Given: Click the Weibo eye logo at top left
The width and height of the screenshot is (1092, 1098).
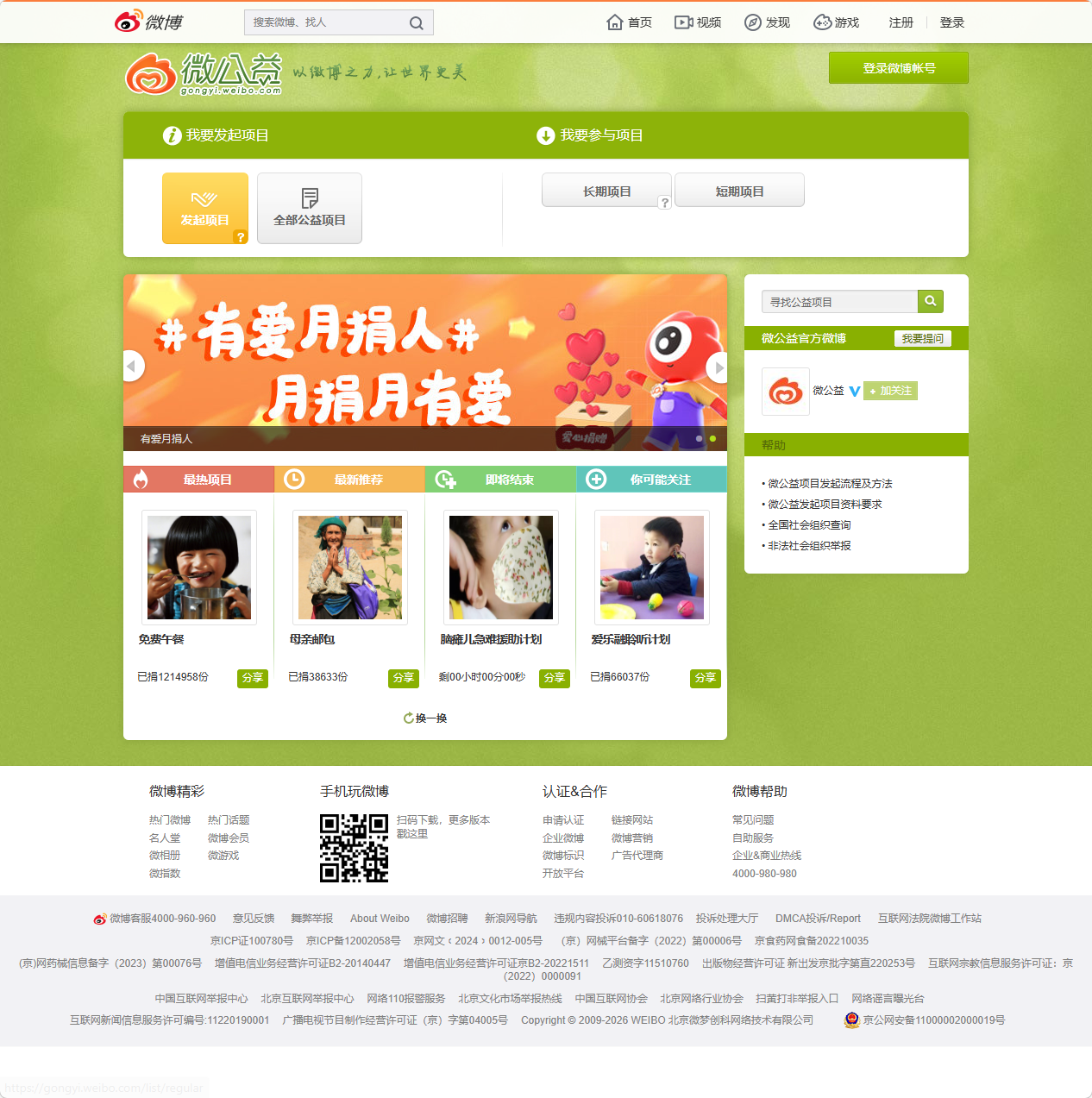Looking at the screenshot, I should point(128,21).
